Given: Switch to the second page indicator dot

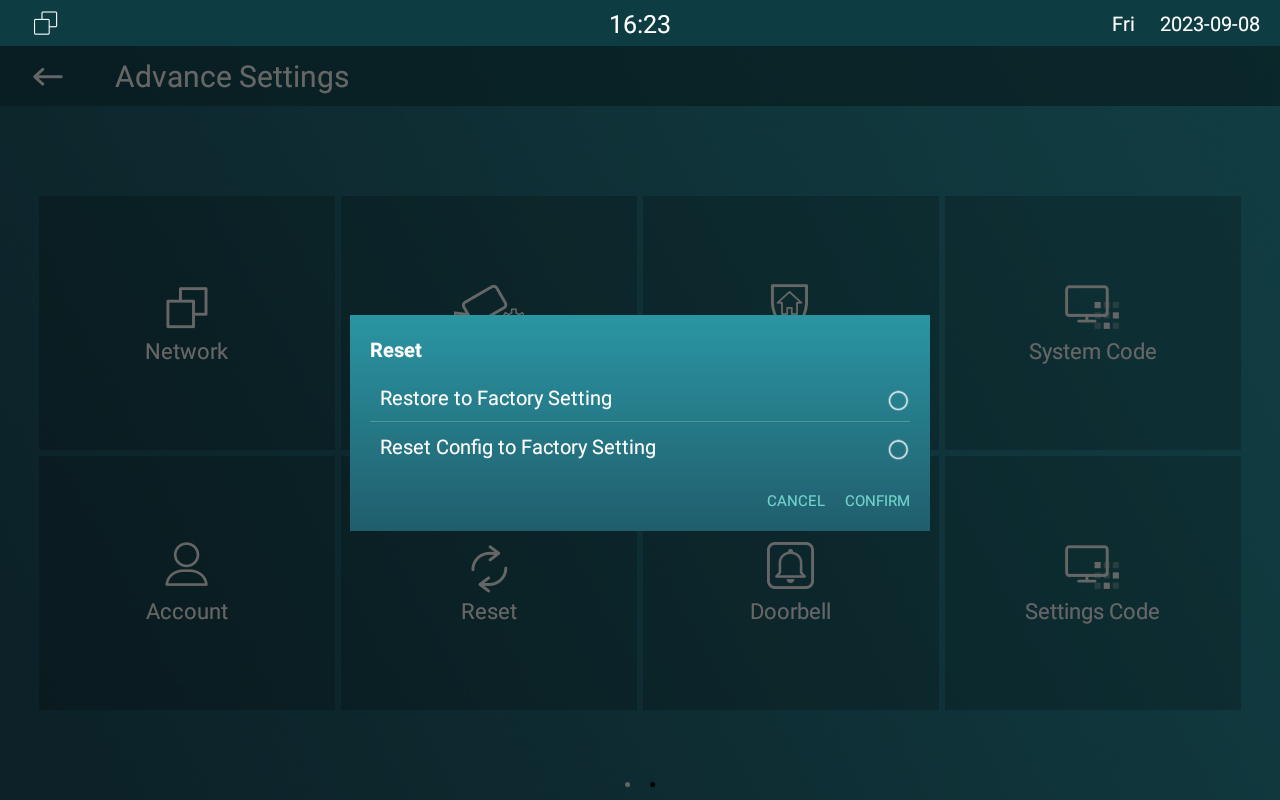Looking at the screenshot, I should (x=652, y=785).
